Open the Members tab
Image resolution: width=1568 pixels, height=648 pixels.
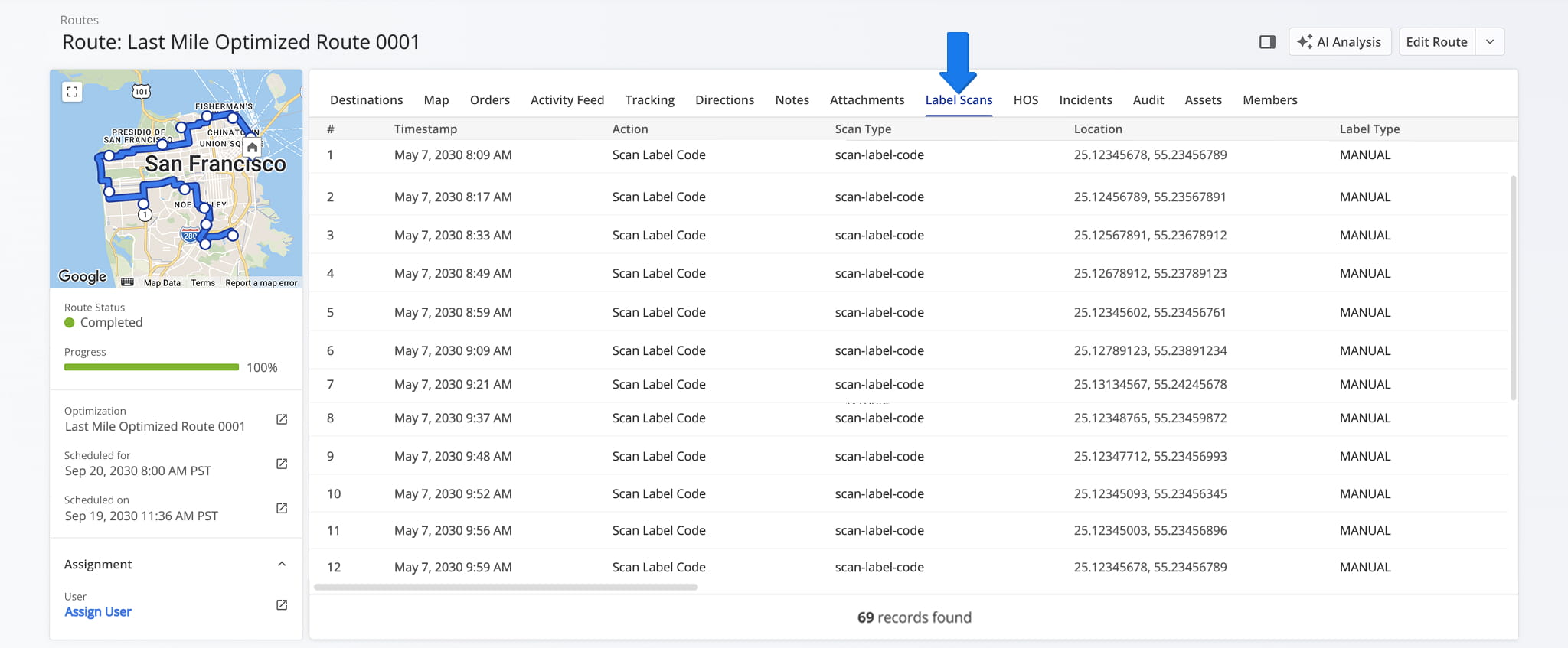pyautogui.click(x=1270, y=99)
